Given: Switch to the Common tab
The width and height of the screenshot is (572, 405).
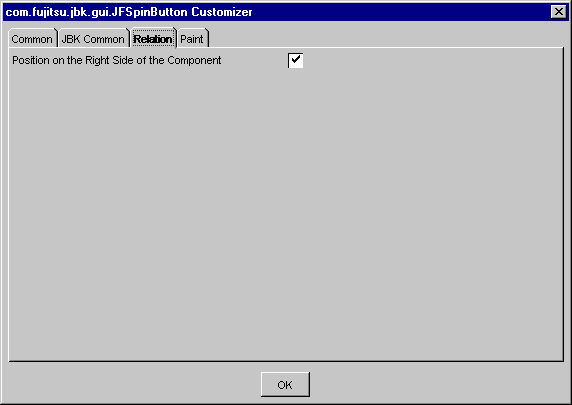Looking at the screenshot, I should [x=32, y=39].
